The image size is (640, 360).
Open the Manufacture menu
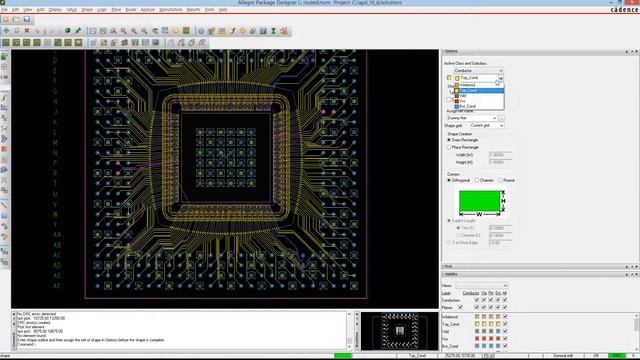[171, 9]
